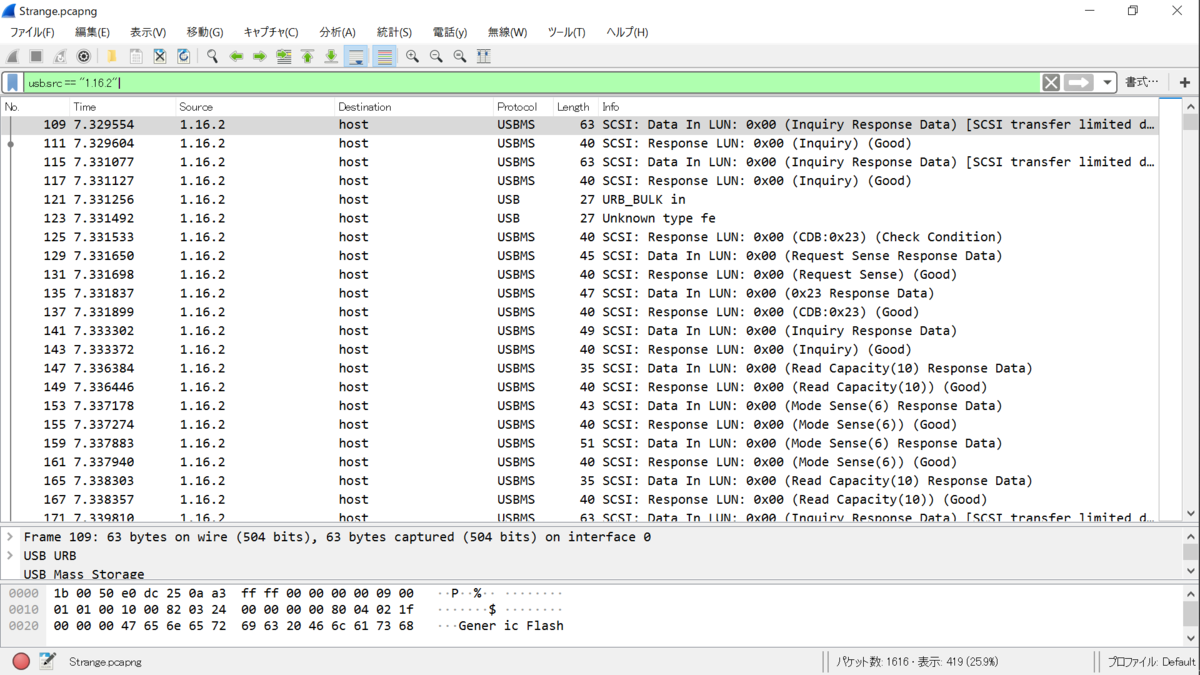Click the zoom in magnifier icon

click(412, 56)
